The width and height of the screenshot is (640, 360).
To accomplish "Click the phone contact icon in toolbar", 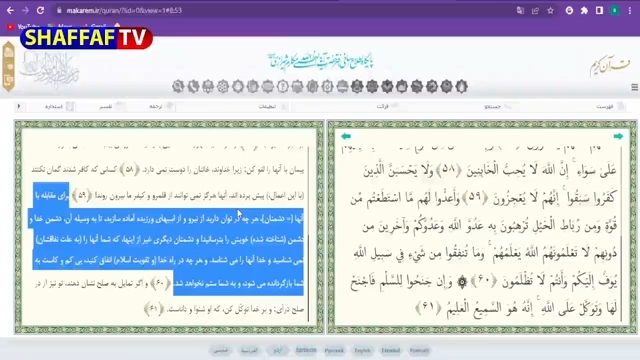I will click(193, 87).
